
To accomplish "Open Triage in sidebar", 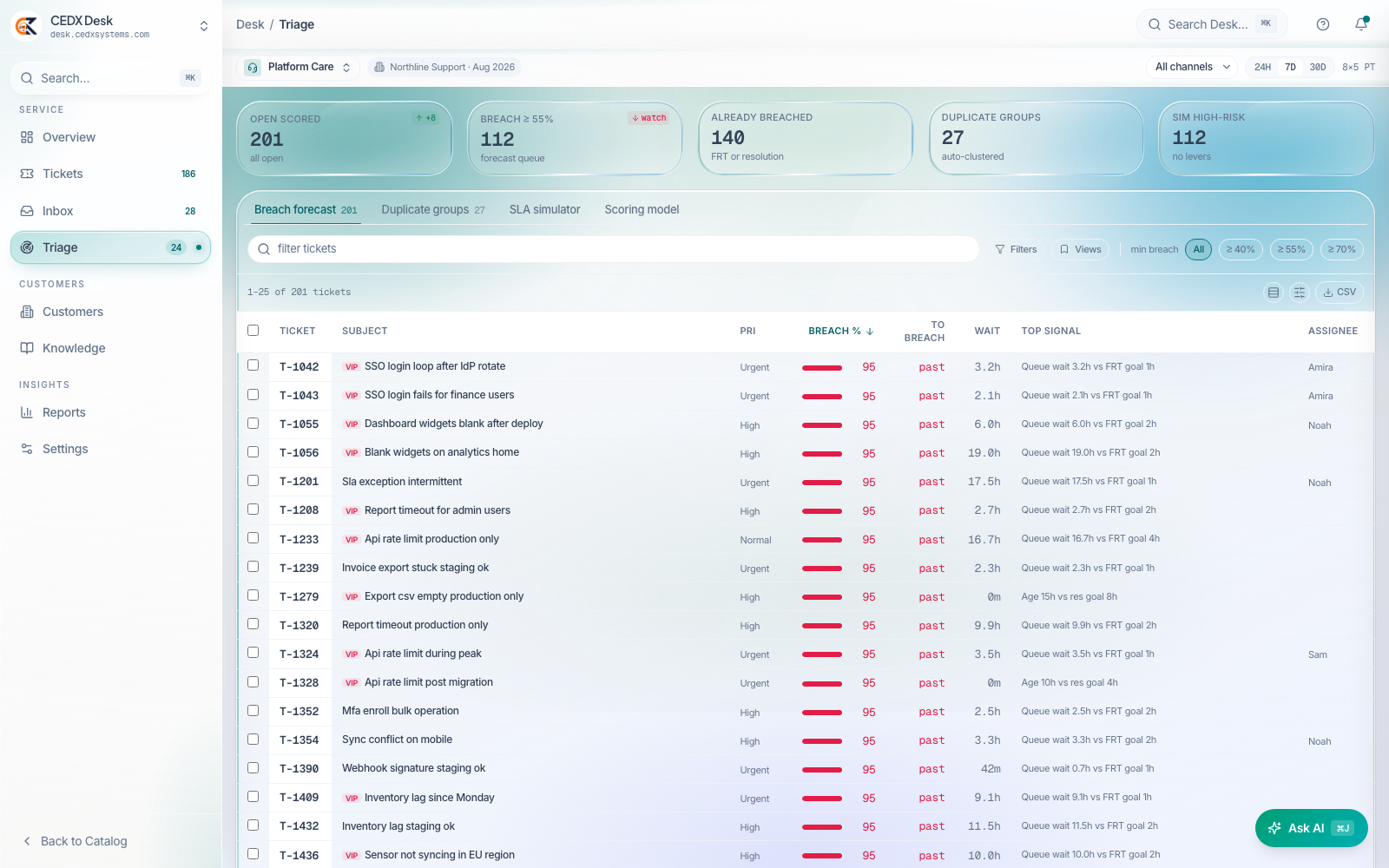I will point(110,247).
